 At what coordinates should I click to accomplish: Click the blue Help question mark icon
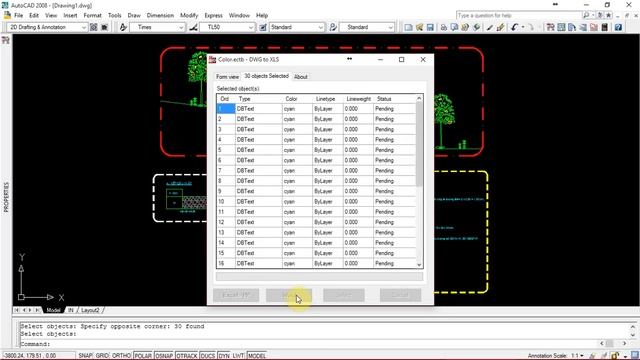[618, 27]
